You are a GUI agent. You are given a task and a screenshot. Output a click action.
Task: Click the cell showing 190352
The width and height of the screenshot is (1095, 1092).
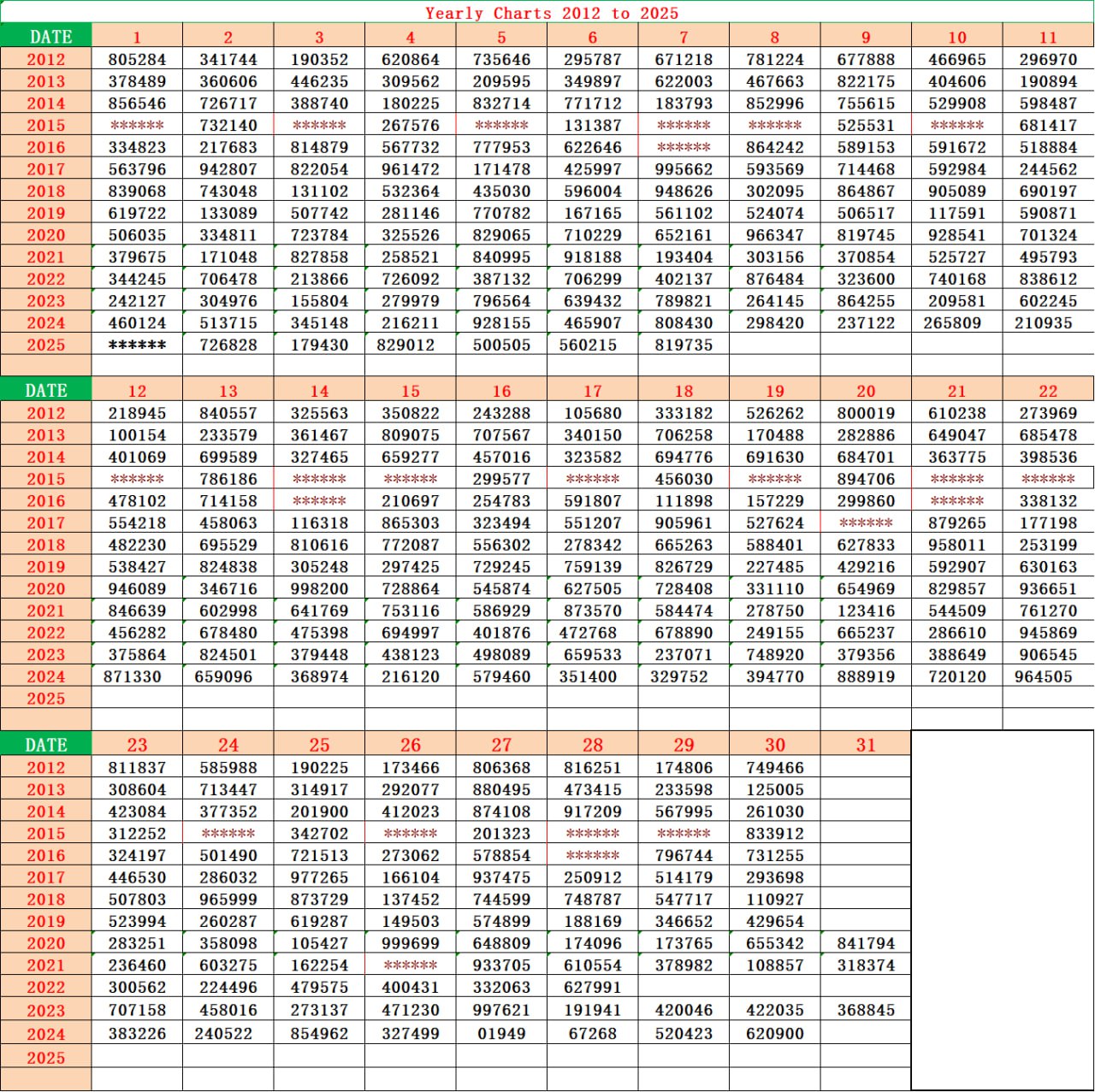tap(319, 59)
